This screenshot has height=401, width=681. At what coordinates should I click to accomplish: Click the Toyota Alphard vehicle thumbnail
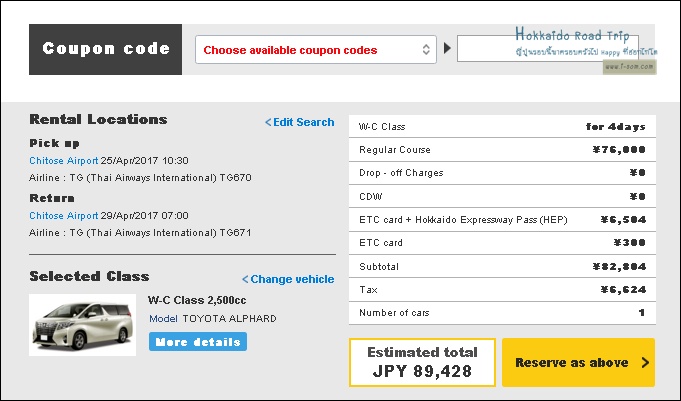coord(83,325)
